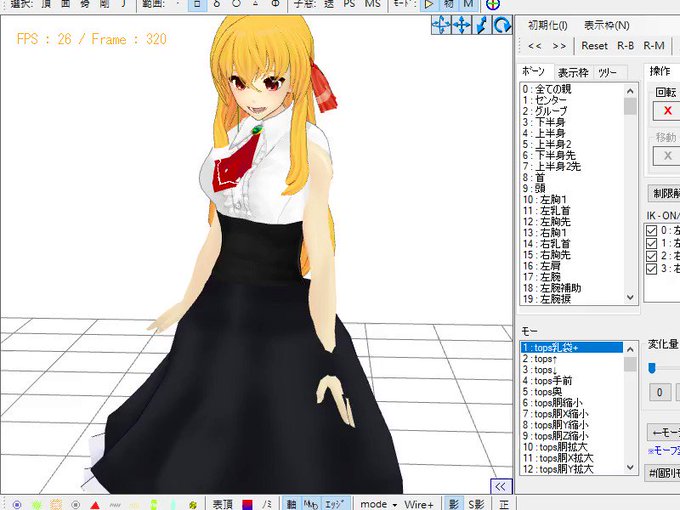
Task: Click the 変化量 morph slider handle
Action: 652,368
